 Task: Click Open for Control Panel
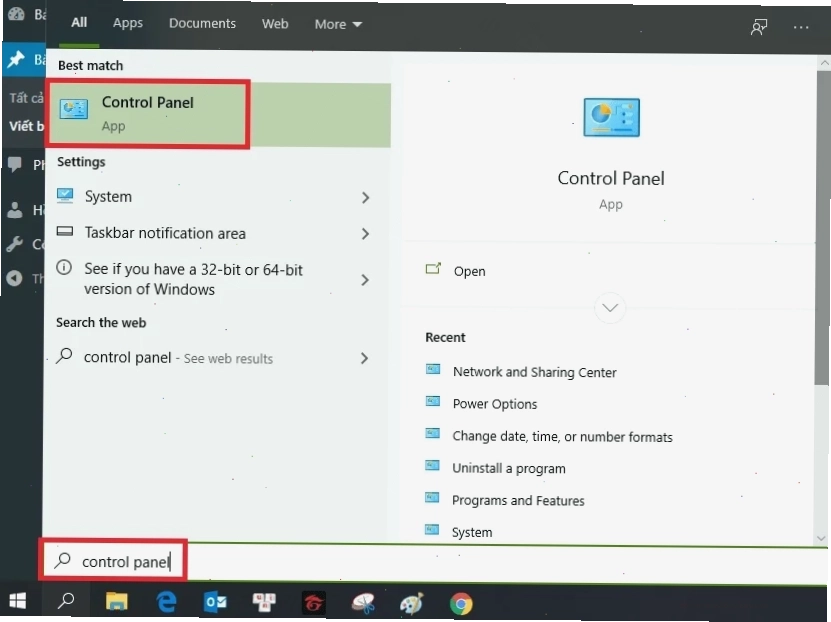470,271
